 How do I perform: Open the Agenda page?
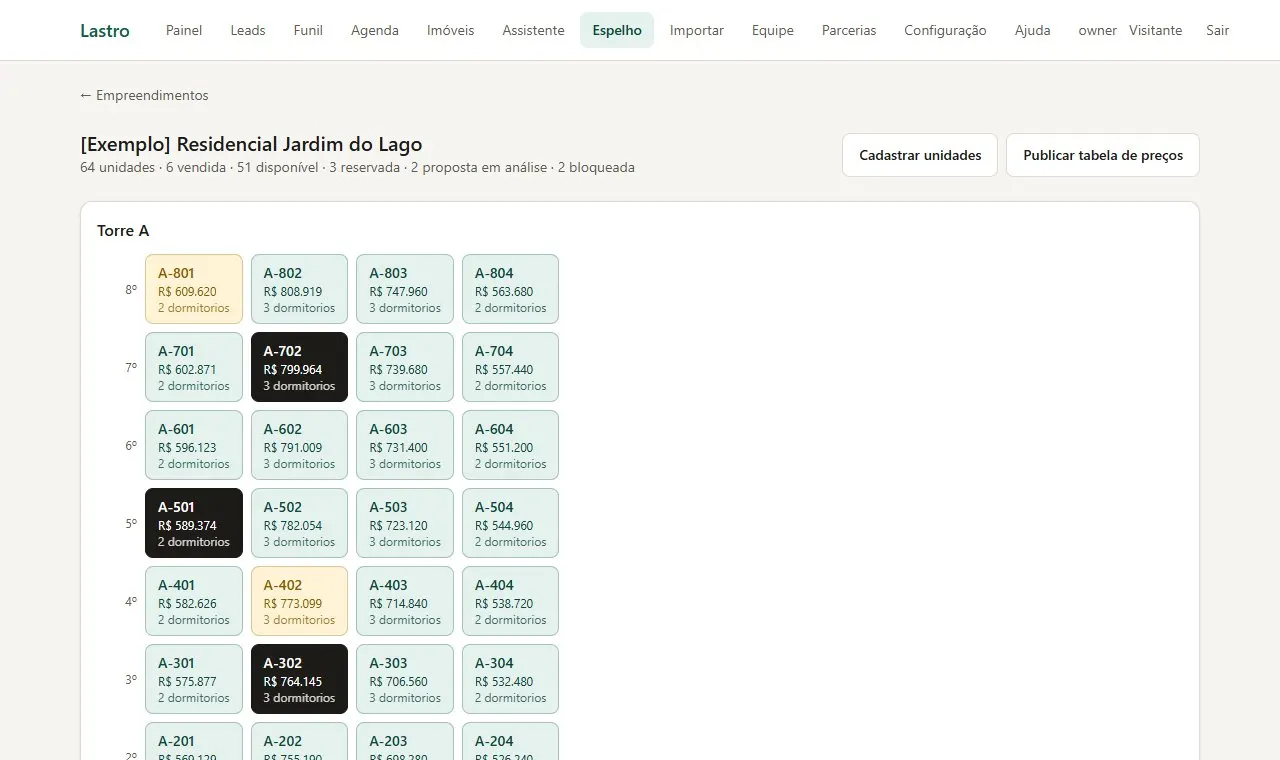(x=375, y=30)
